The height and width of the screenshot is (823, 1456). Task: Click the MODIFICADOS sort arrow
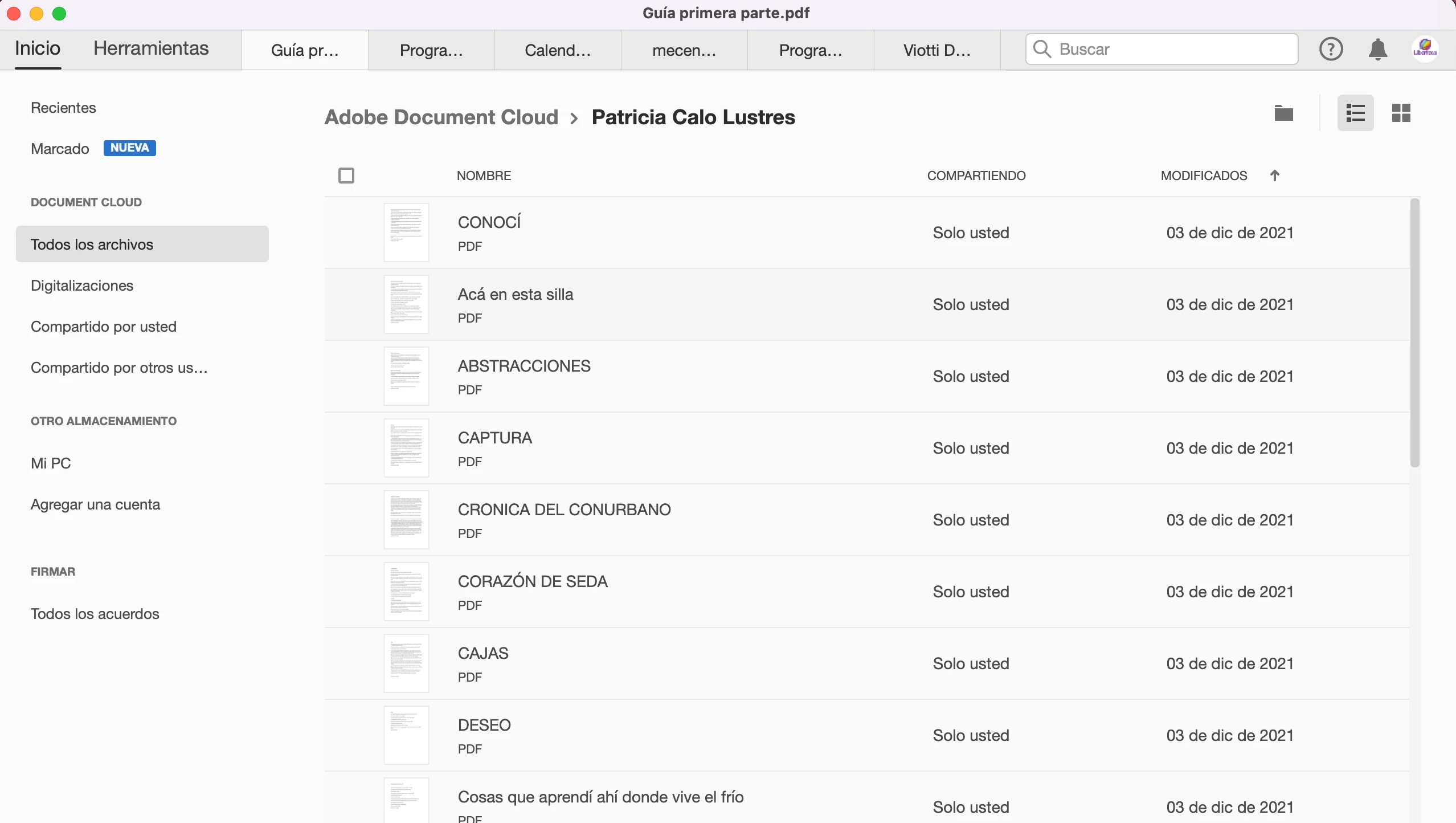click(1275, 176)
